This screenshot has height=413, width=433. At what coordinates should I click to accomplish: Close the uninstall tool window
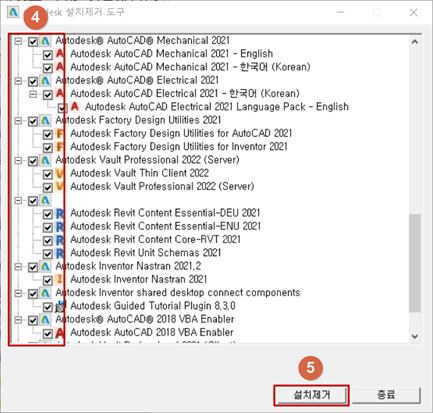click(x=414, y=13)
